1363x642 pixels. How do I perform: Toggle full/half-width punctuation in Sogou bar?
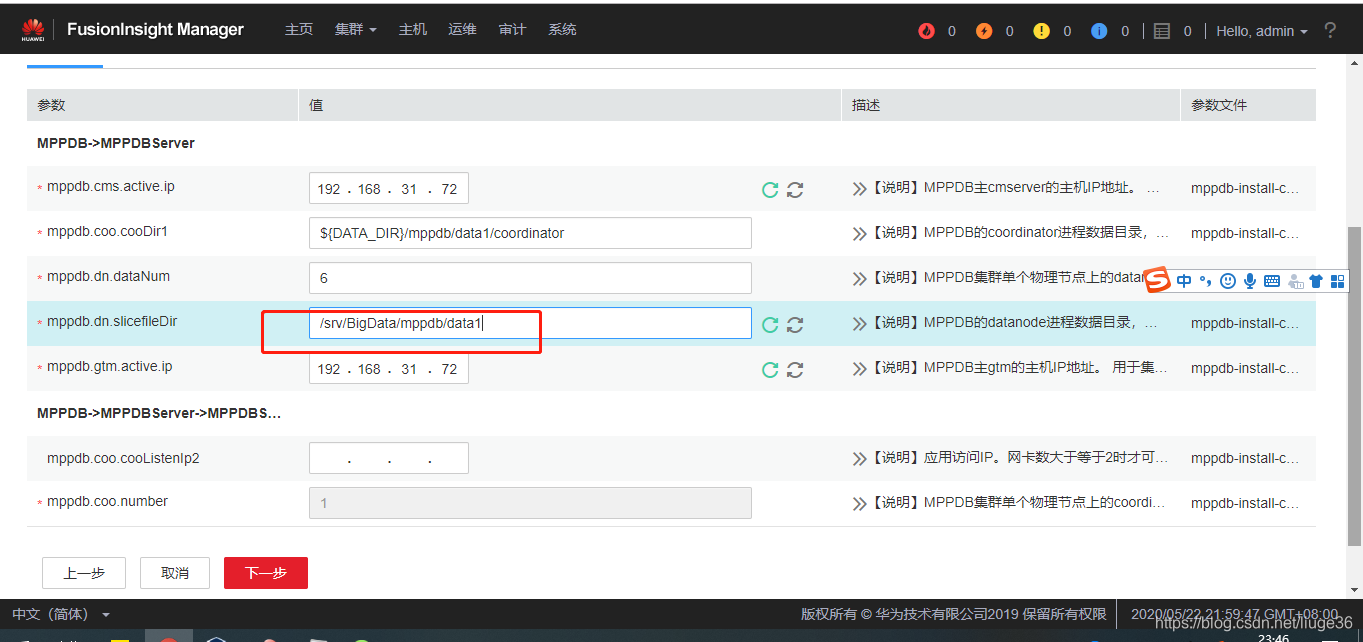tap(1205, 281)
